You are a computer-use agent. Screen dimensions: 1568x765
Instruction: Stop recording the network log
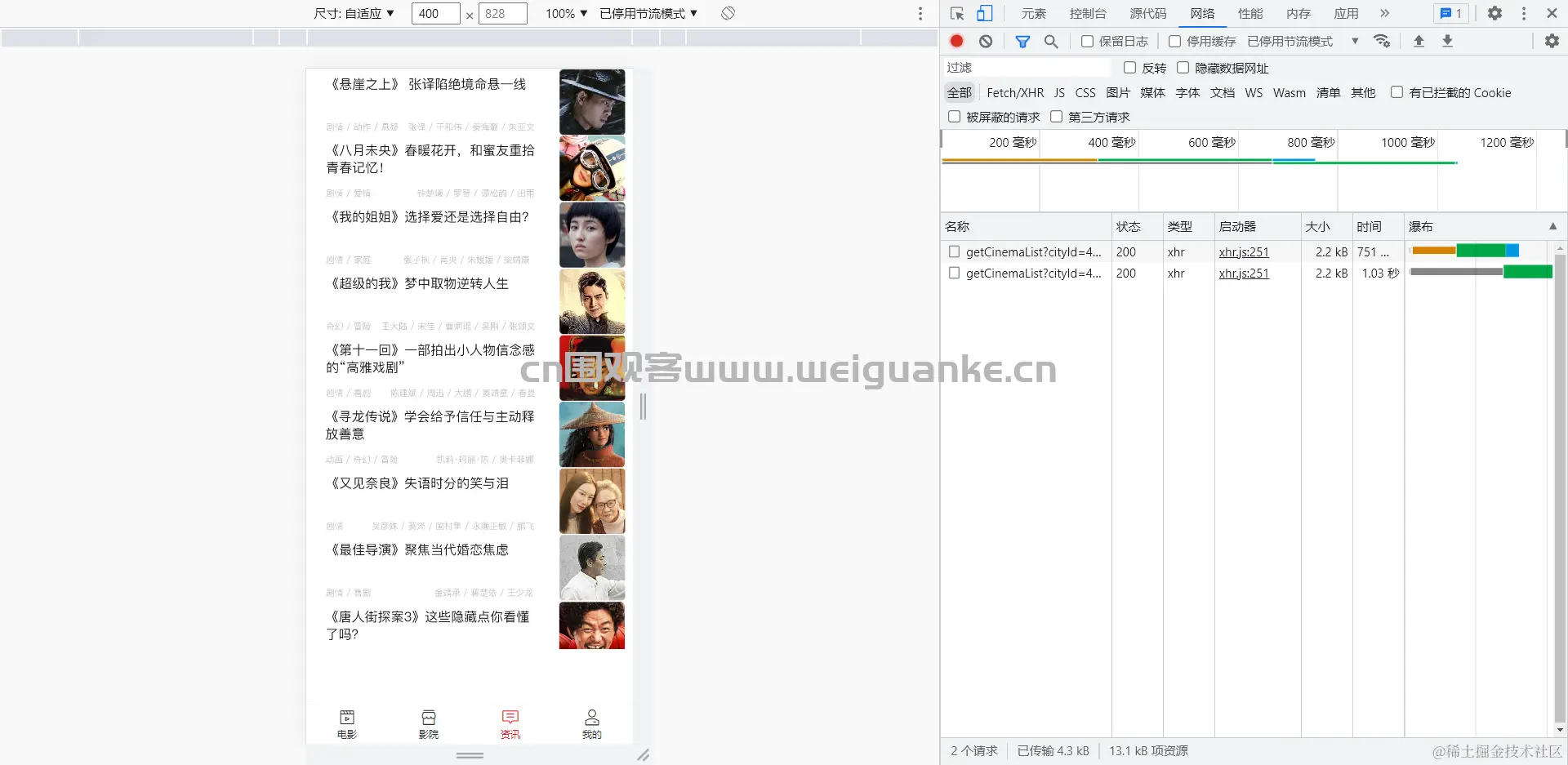(x=955, y=41)
